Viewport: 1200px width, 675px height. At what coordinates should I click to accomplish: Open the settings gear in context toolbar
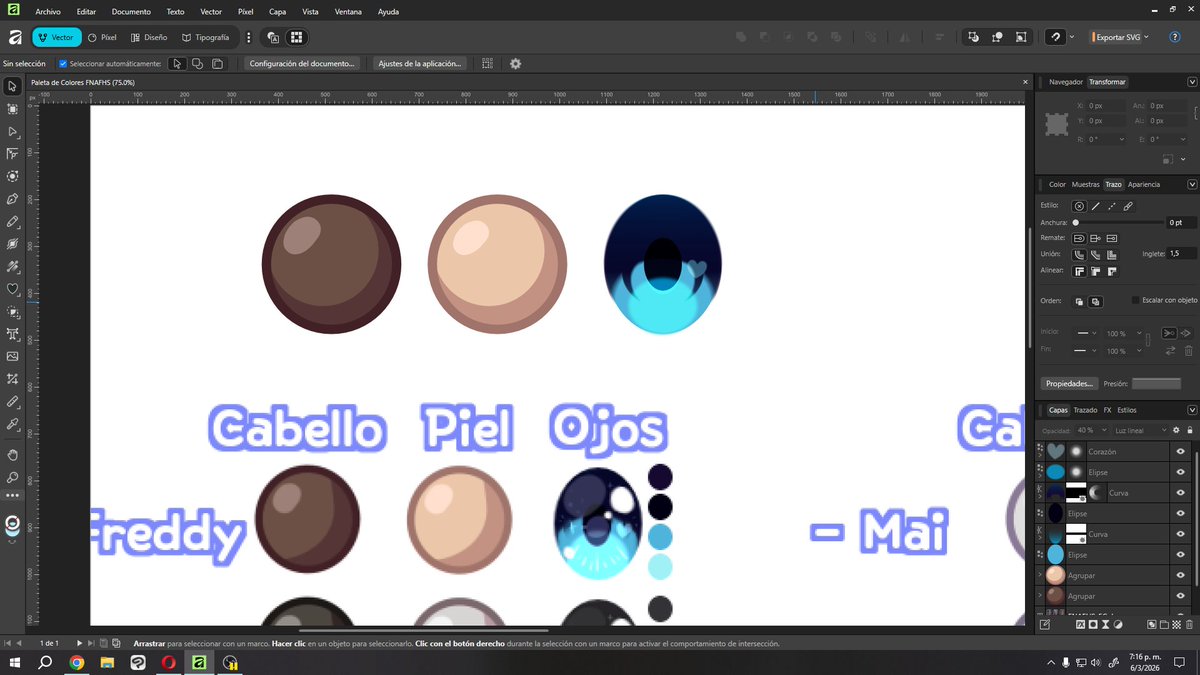pyautogui.click(x=515, y=63)
